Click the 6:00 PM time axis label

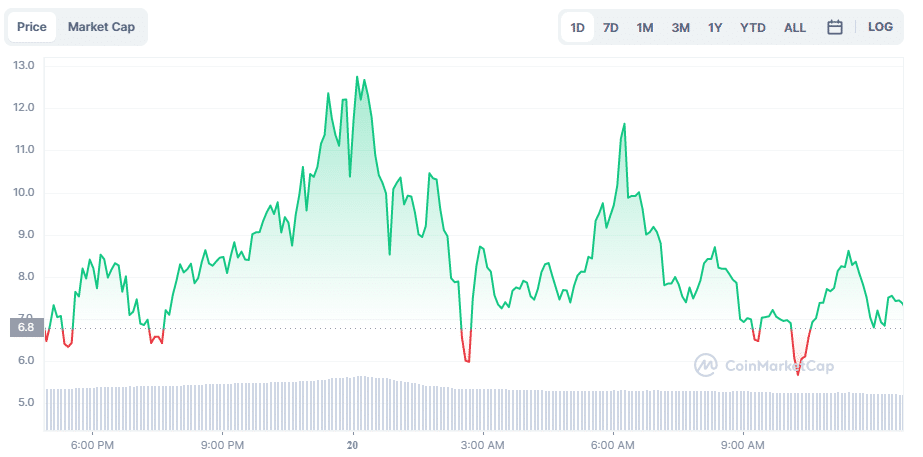click(94, 444)
